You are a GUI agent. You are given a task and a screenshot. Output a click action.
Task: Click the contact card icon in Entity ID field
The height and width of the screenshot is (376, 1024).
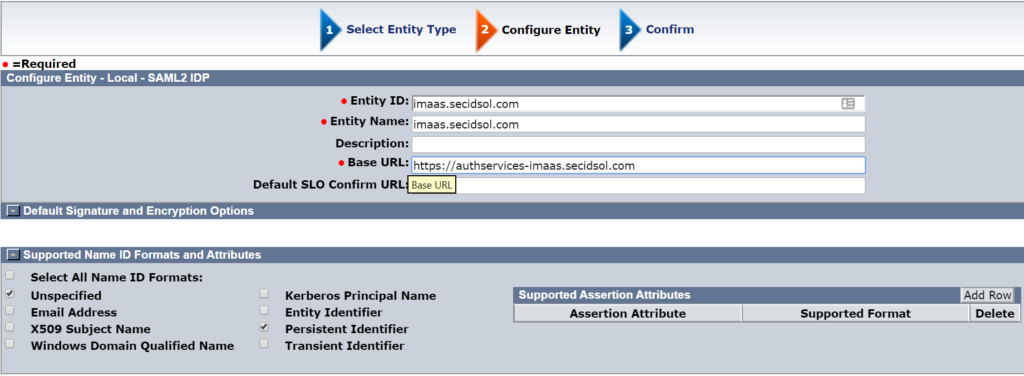(848, 104)
